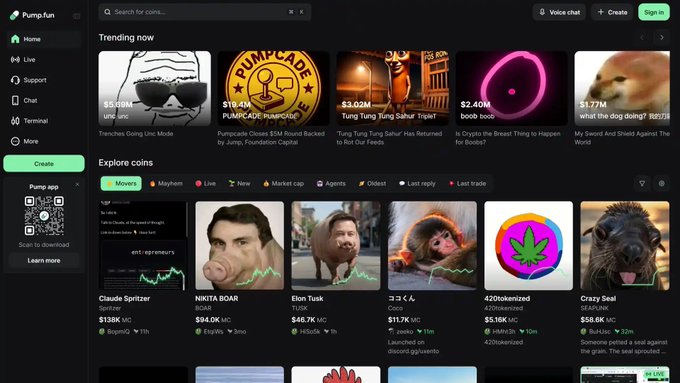Go to previous trending items arrow
This screenshot has width=680, height=383.
tap(642, 38)
